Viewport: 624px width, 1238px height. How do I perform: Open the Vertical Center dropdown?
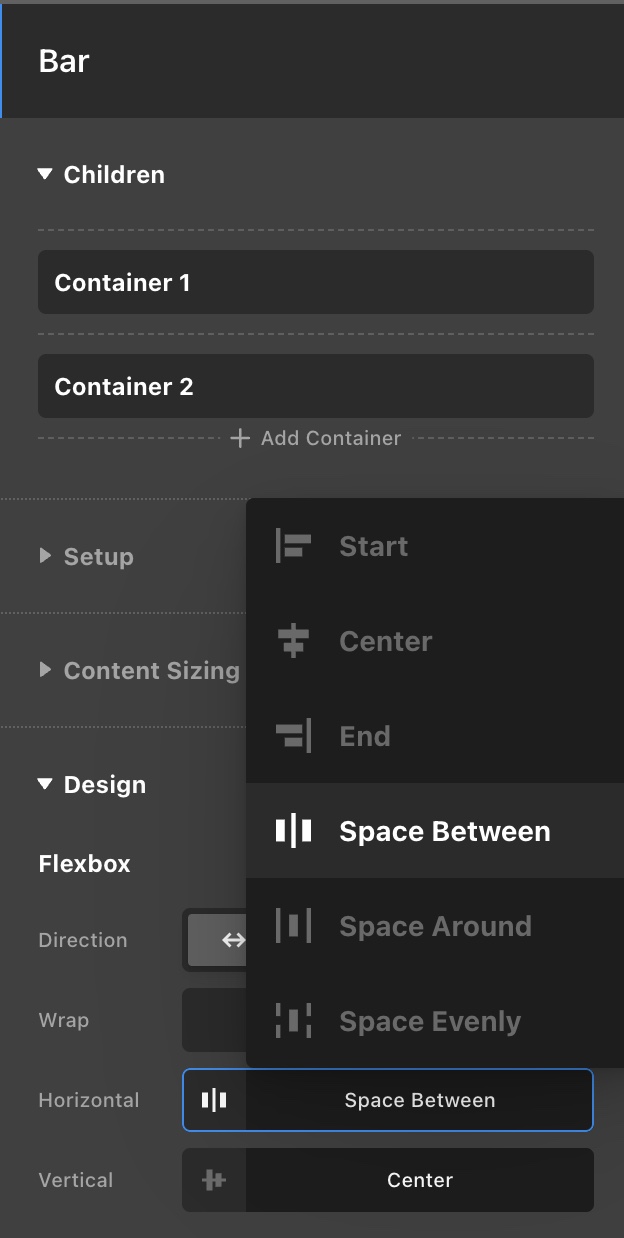point(418,1180)
